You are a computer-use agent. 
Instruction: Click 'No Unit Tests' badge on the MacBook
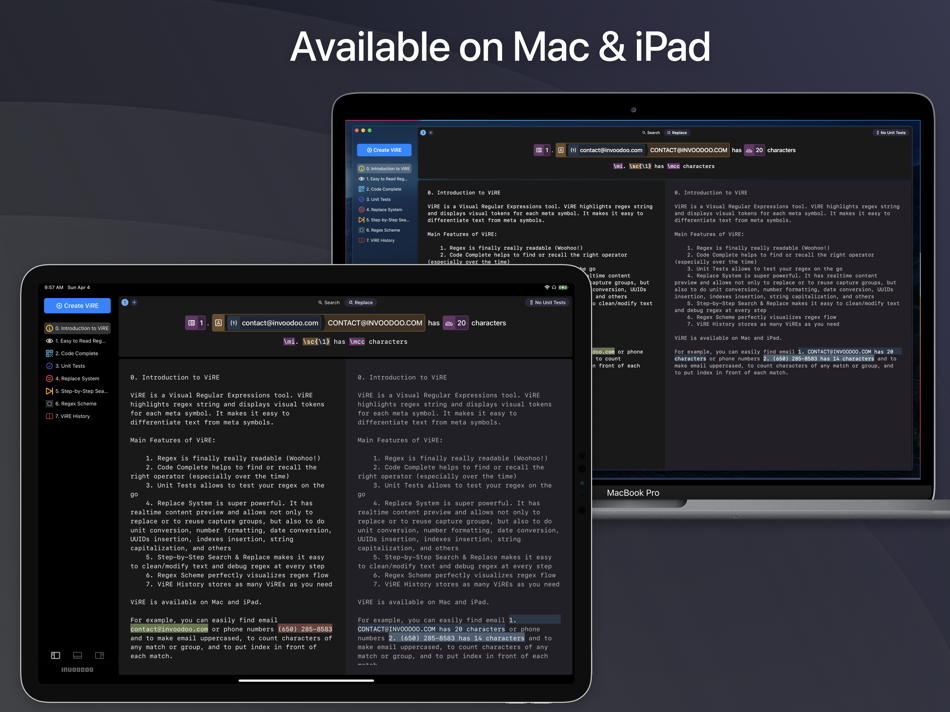coord(891,133)
